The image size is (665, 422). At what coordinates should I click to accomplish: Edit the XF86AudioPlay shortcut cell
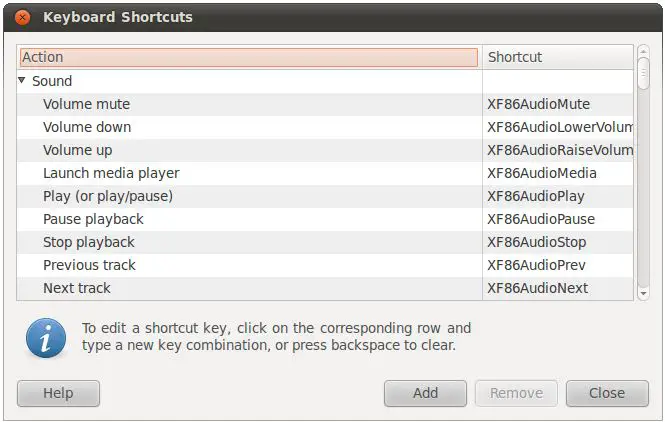535,196
